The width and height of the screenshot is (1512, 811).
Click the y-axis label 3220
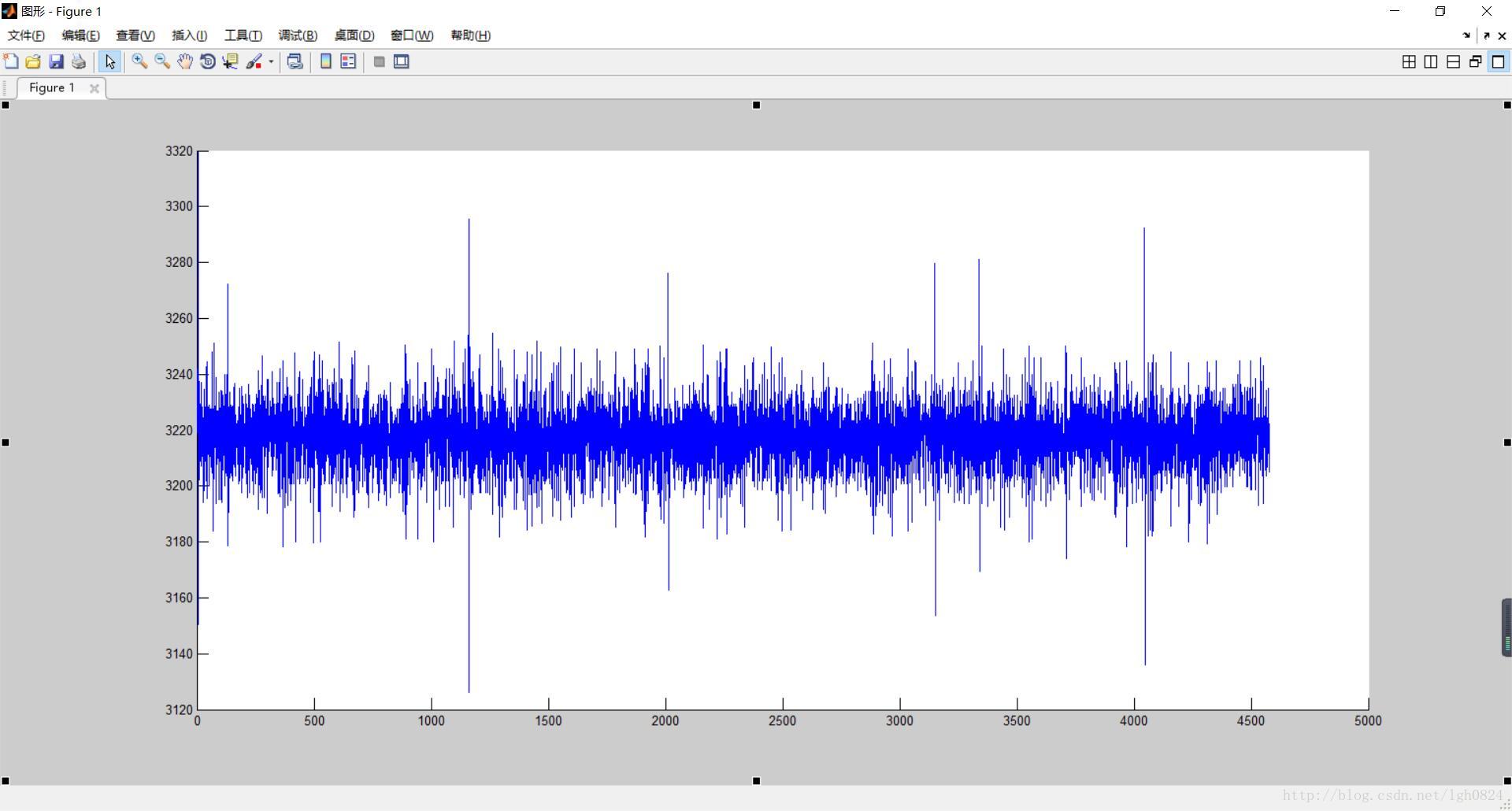click(179, 431)
